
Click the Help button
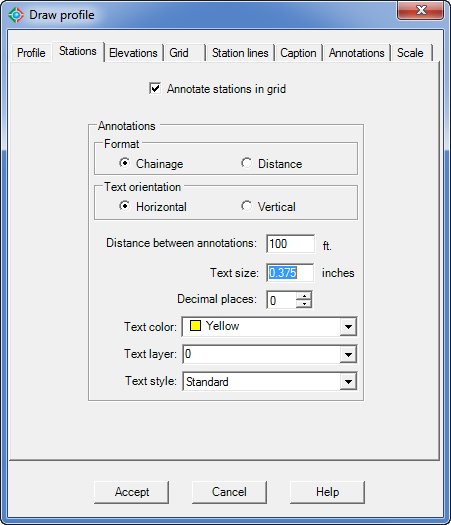click(x=327, y=492)
